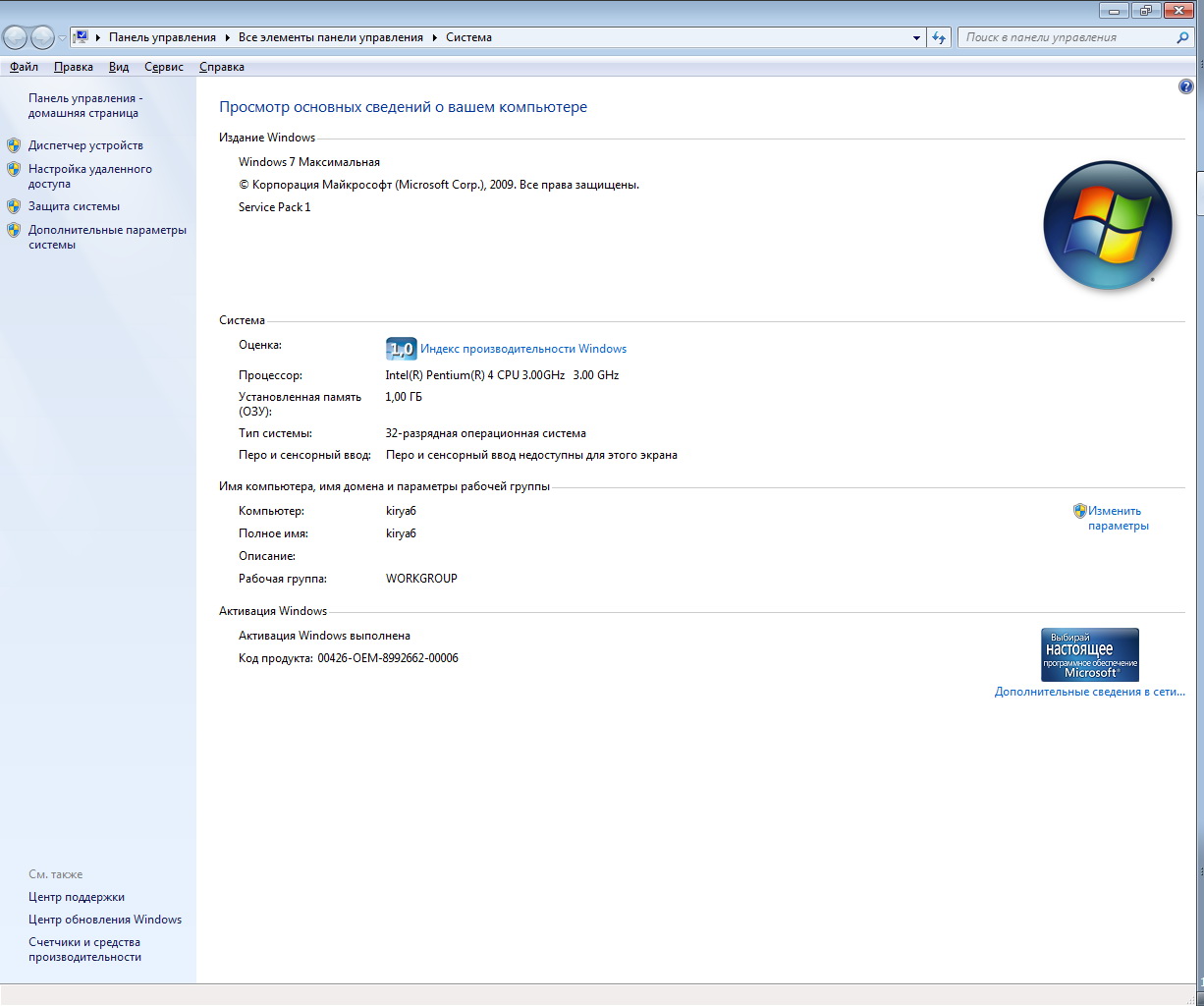Open the Файл menu
The height and width of the screenshot is (1006, 1204).
[24, 67]
